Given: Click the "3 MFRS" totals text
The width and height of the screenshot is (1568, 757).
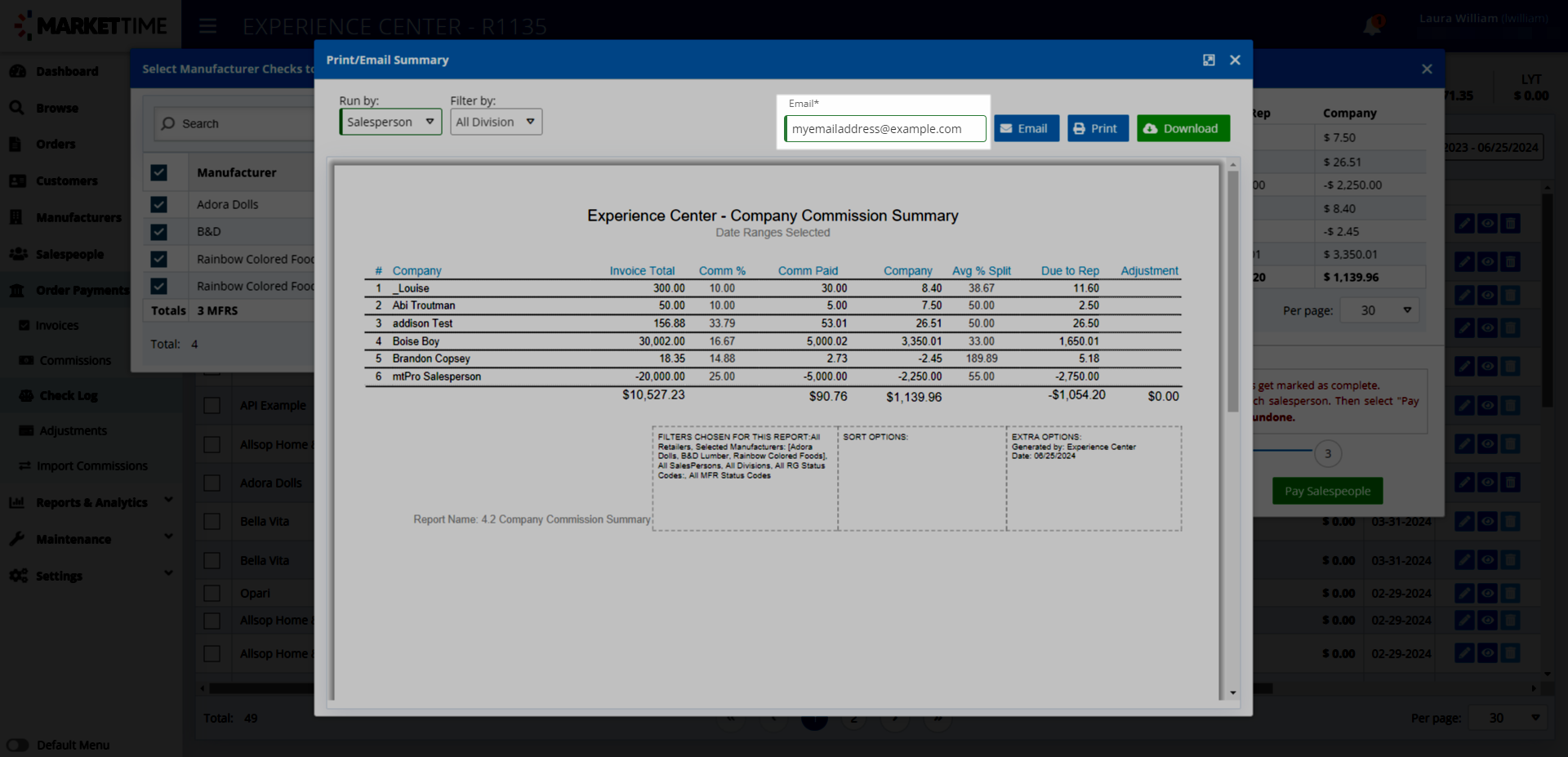Looking at the screenshot, I should pyautogui.click(x=217, y=310).
